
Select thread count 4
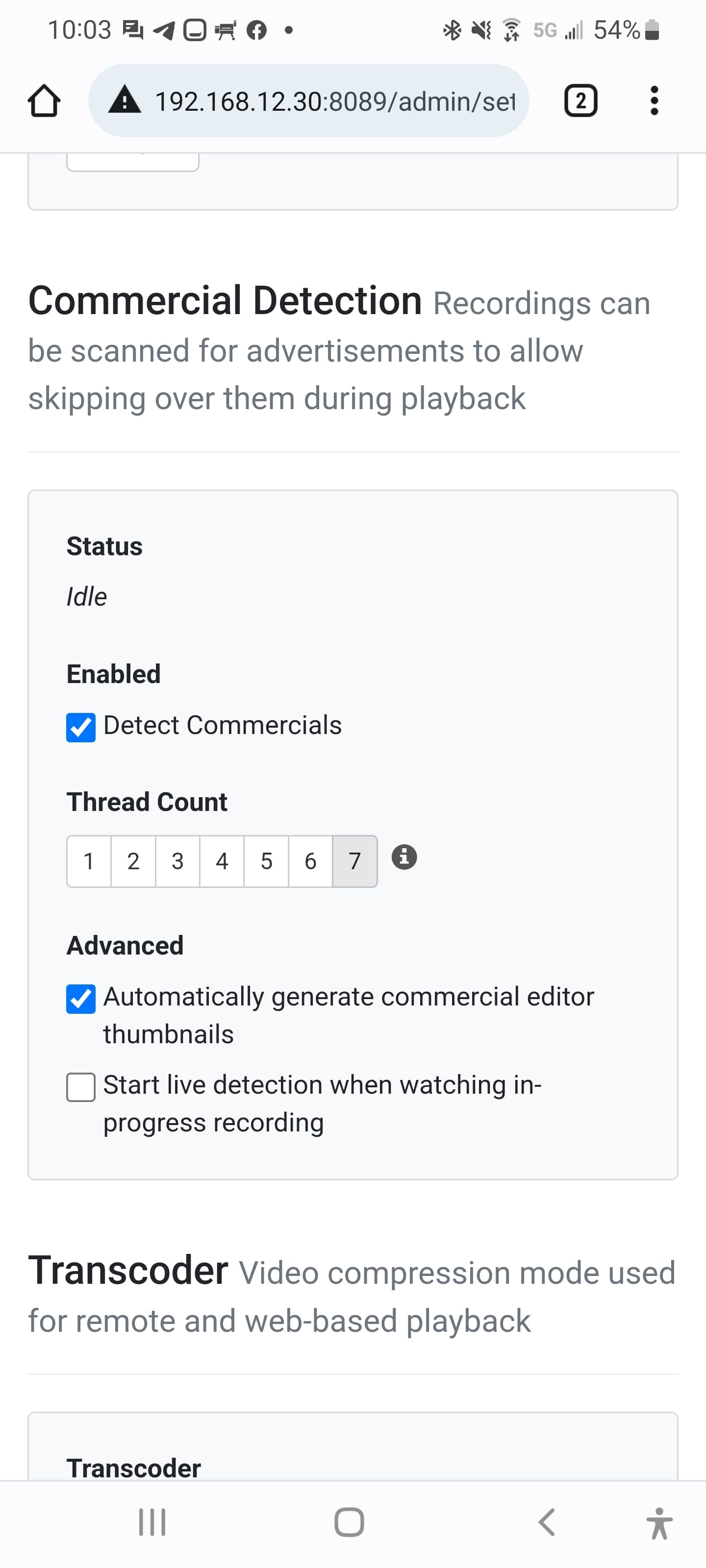pyautogui.click(x=222, y=861)
